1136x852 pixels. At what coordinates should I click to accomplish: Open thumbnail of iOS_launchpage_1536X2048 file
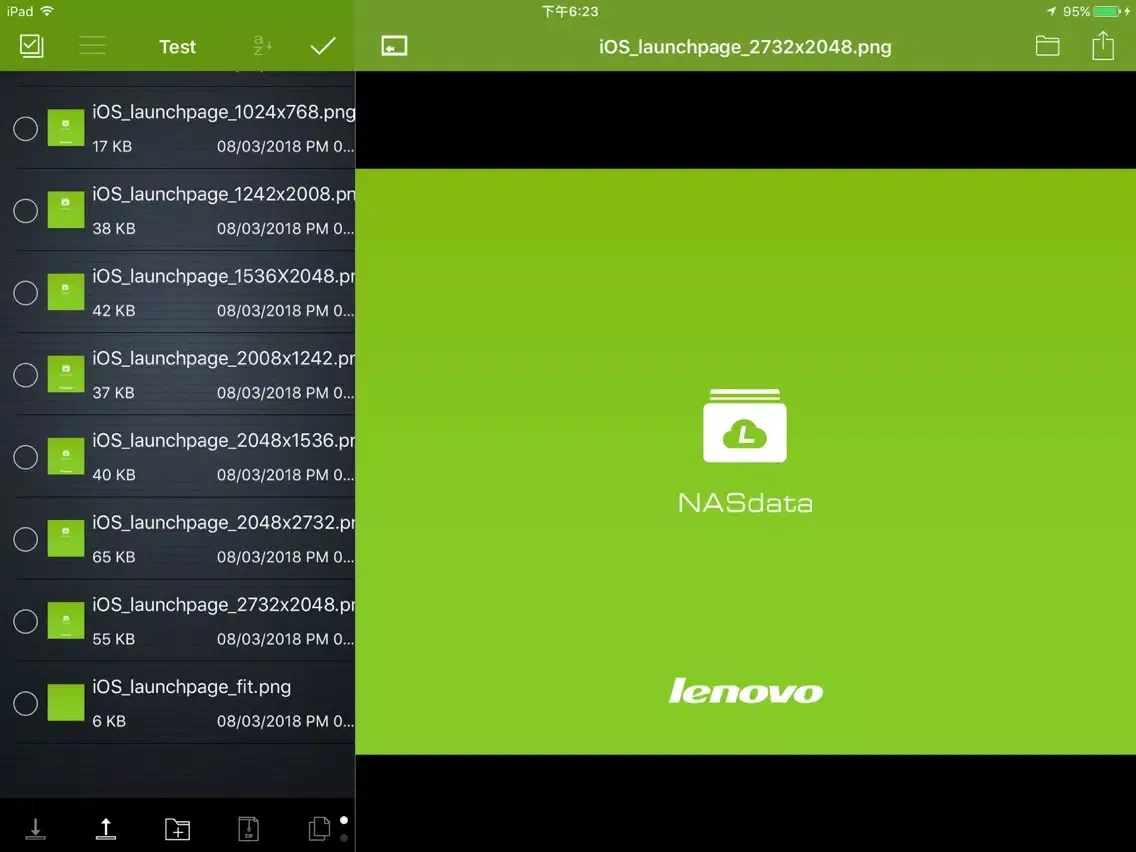tap(66, 292)
